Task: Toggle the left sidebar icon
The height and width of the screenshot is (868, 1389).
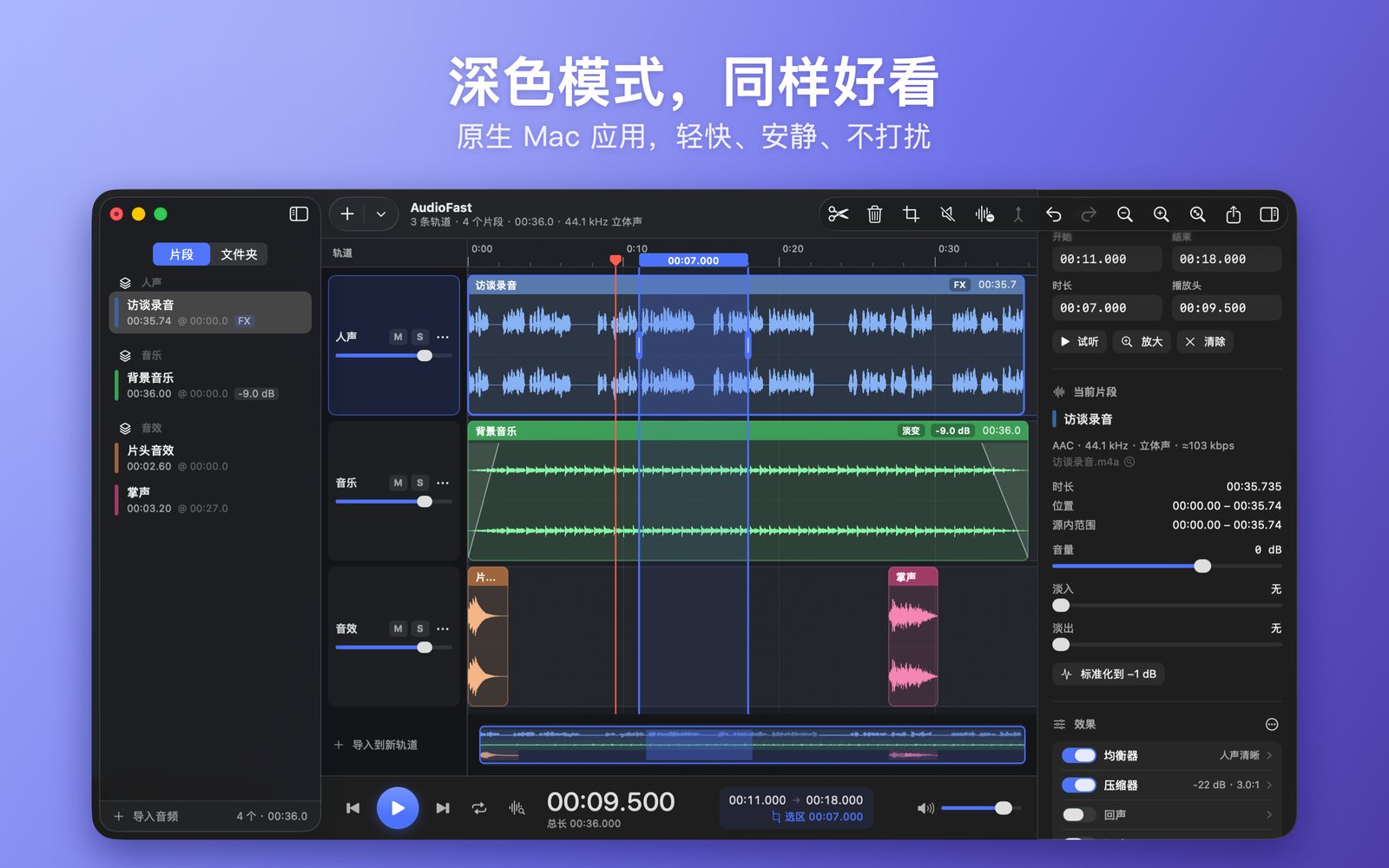Action: coord(299,214)
